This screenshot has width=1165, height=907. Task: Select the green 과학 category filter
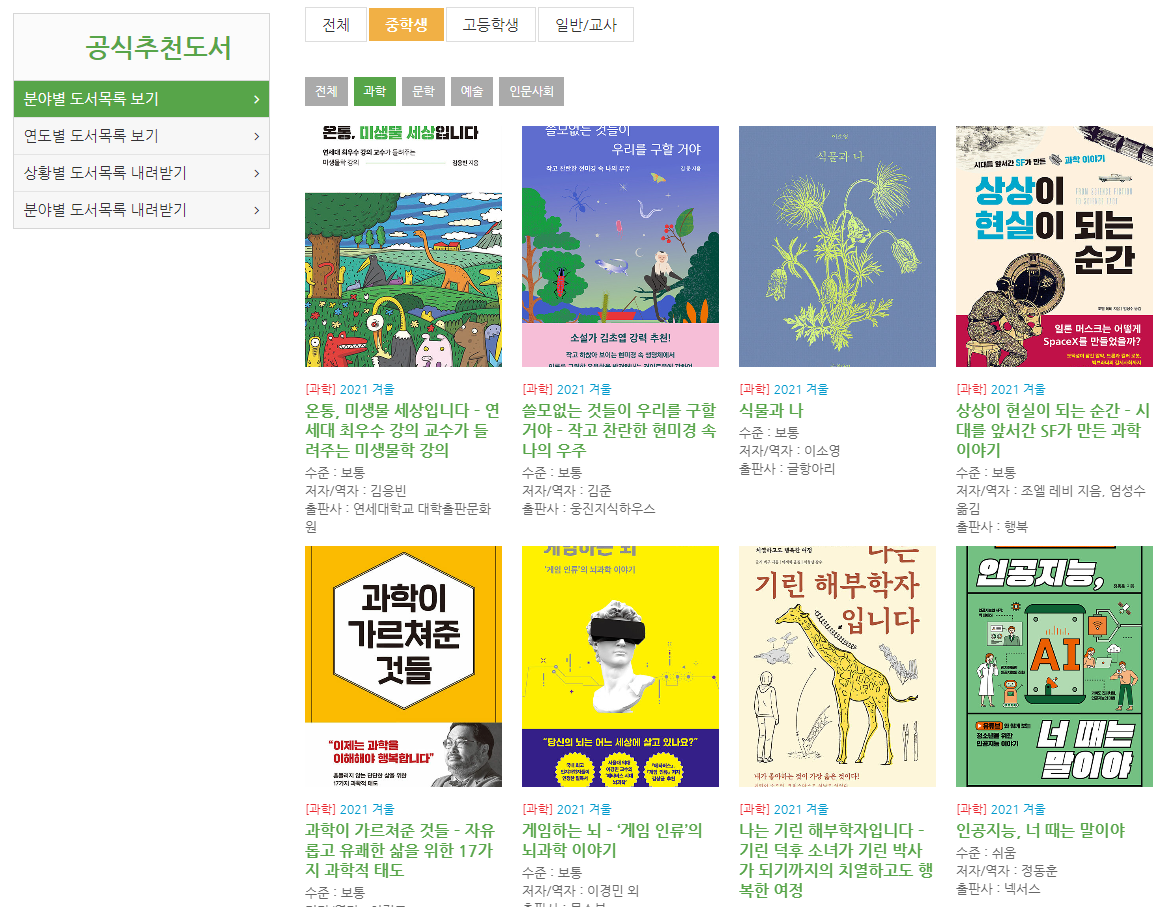[x=374, y=91]
